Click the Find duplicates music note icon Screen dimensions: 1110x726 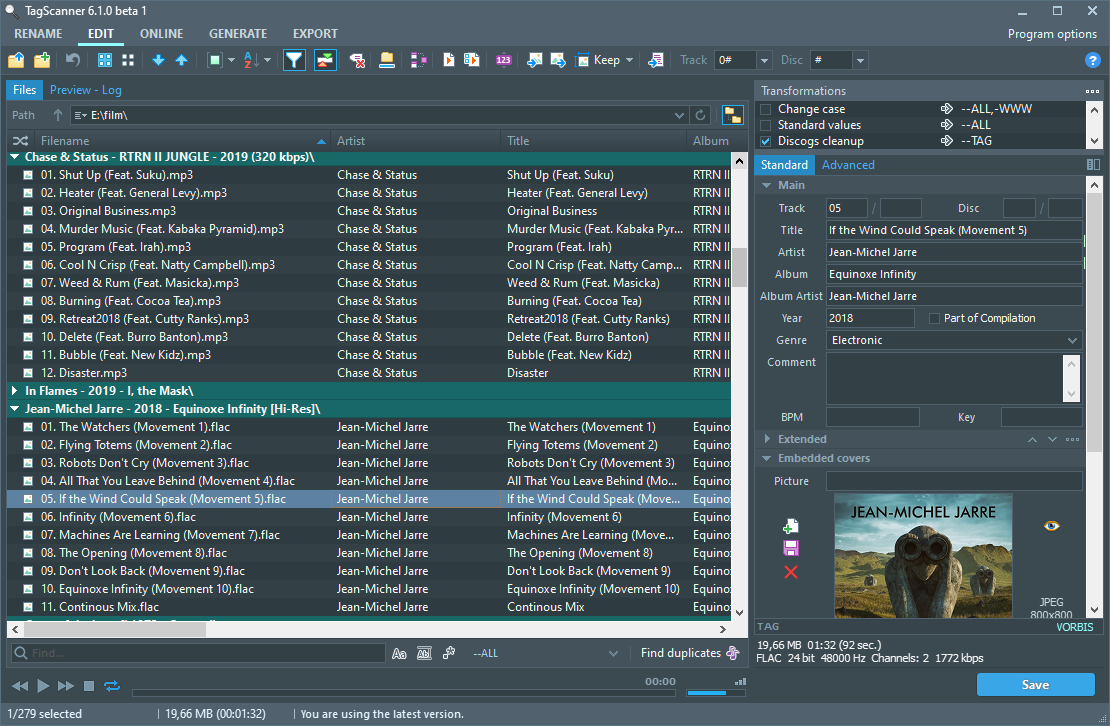point(733,652)
